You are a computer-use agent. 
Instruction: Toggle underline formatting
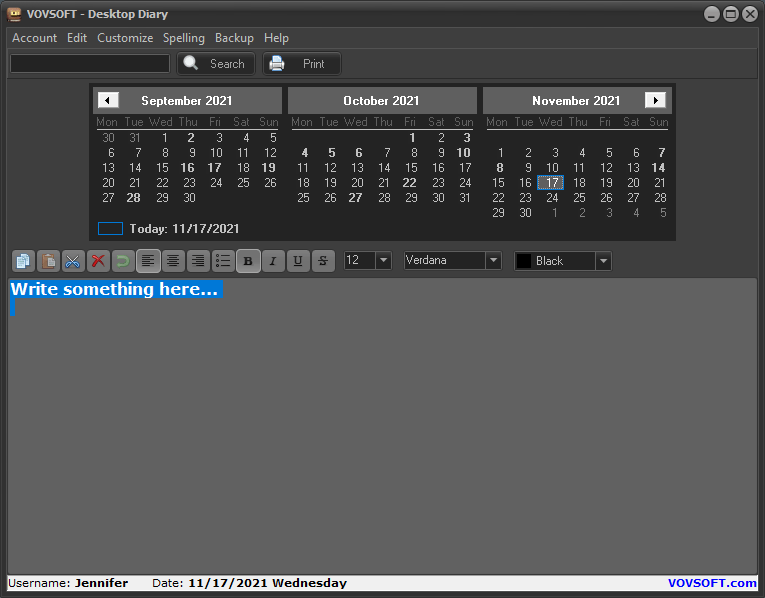[x=298, y=261]
